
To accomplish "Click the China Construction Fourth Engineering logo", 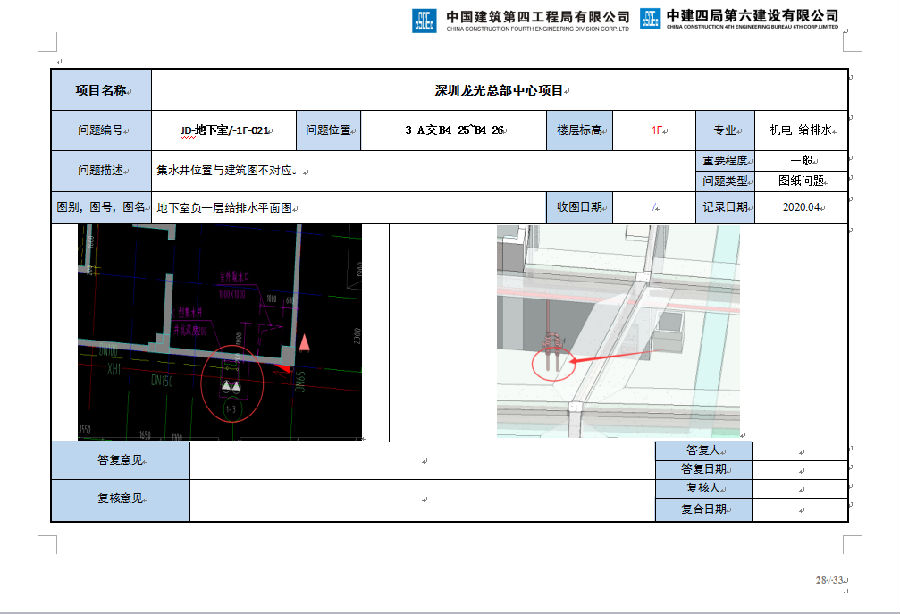I will tap(424, 19).
